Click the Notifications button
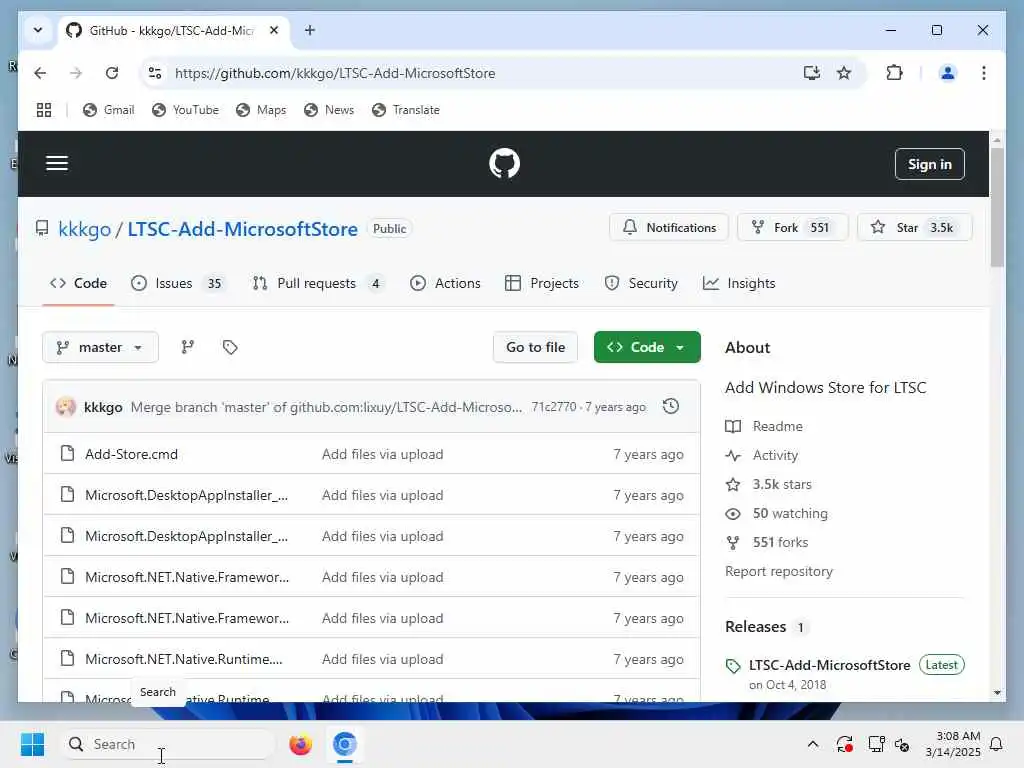This screenshot has width=1024, height=768. 669,228
